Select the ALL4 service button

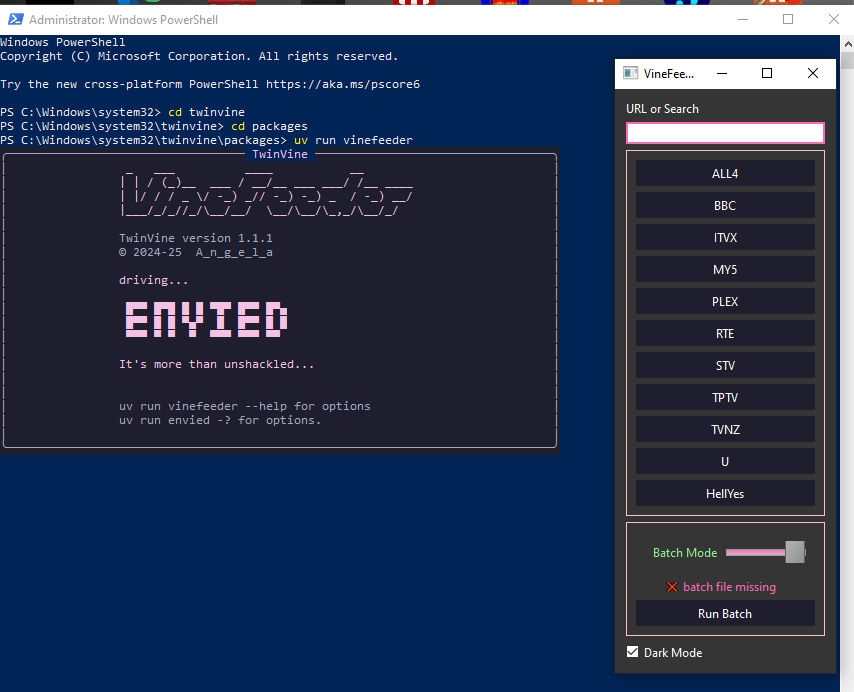coord(725,174)
